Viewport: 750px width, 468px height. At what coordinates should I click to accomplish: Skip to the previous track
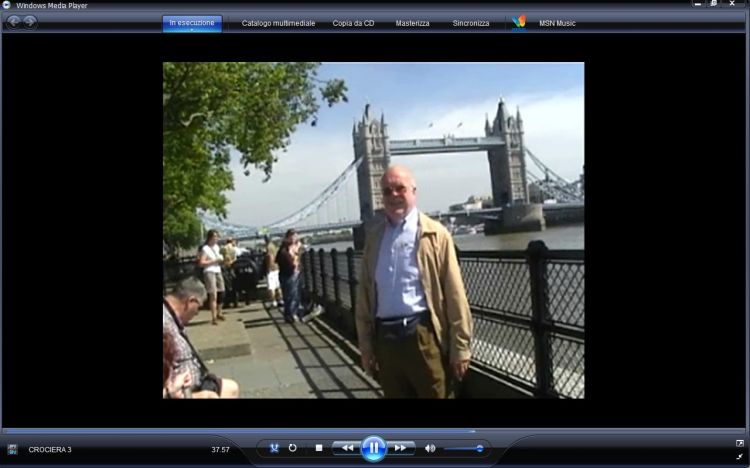point(346,448)
